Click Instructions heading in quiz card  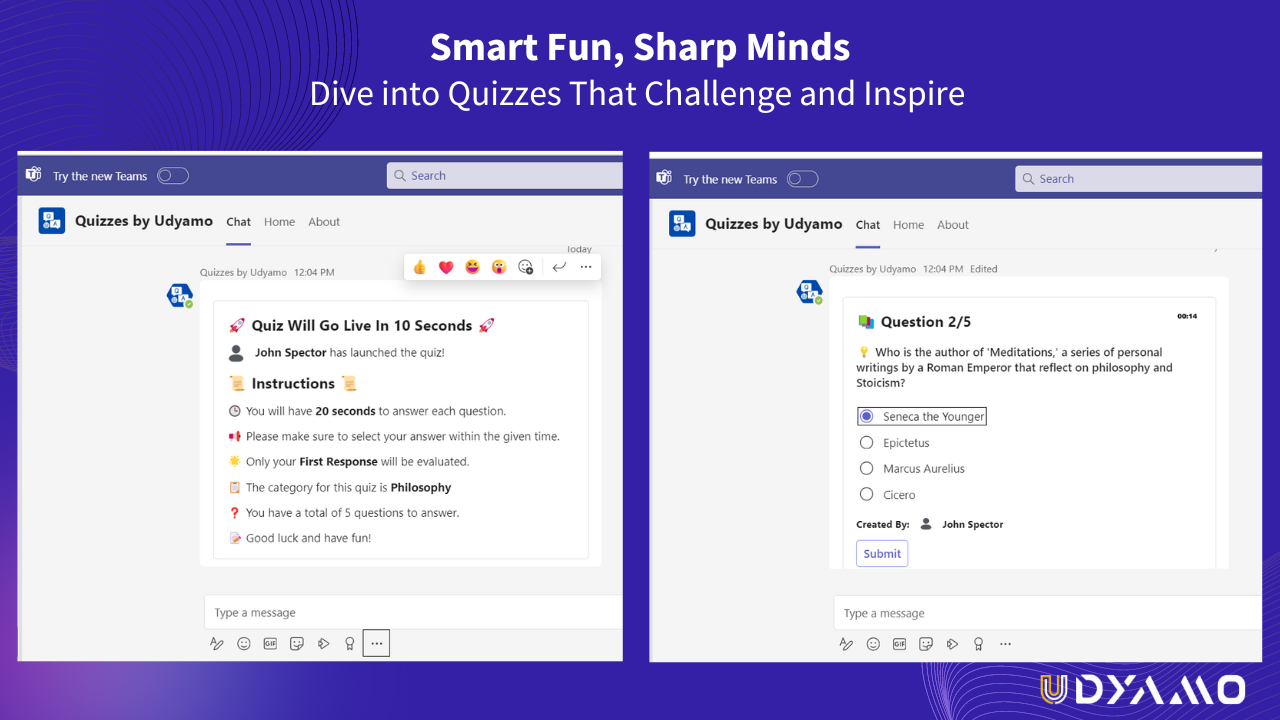point(293,383)
